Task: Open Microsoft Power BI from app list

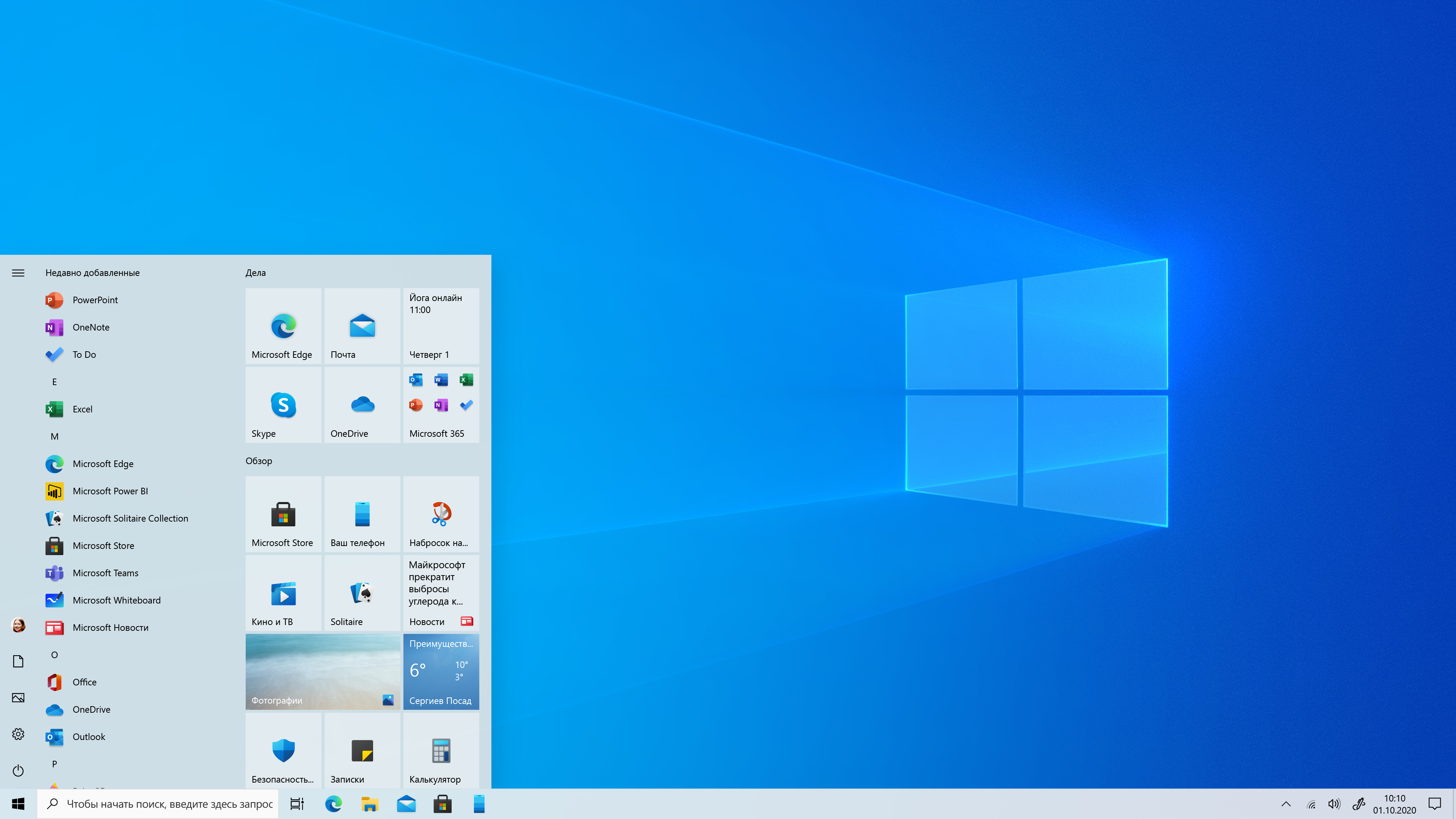Action: (110, 491)
